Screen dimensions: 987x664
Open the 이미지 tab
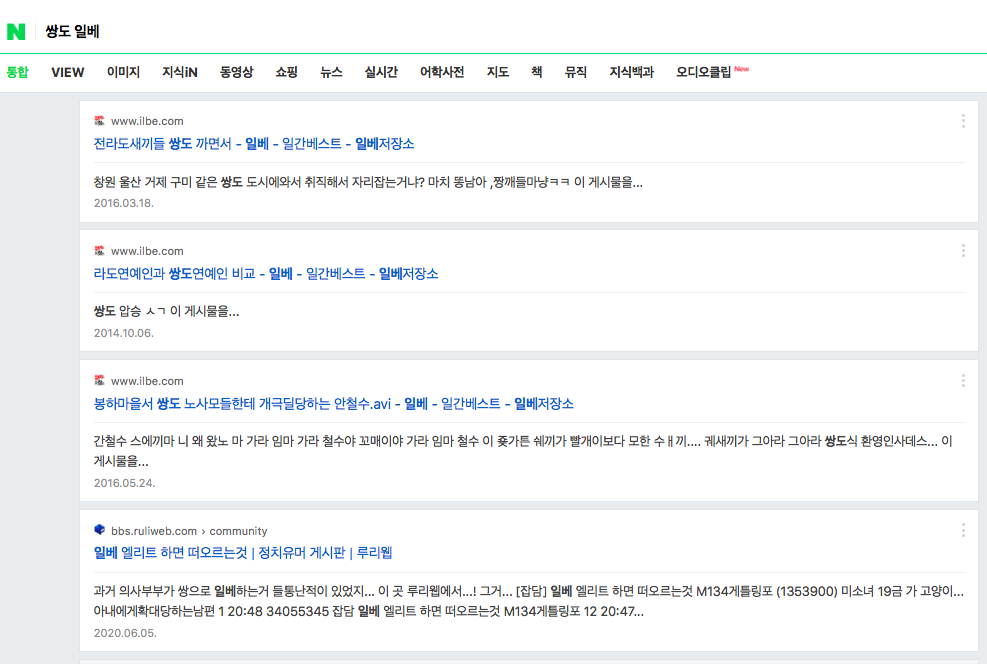[123, 72]
